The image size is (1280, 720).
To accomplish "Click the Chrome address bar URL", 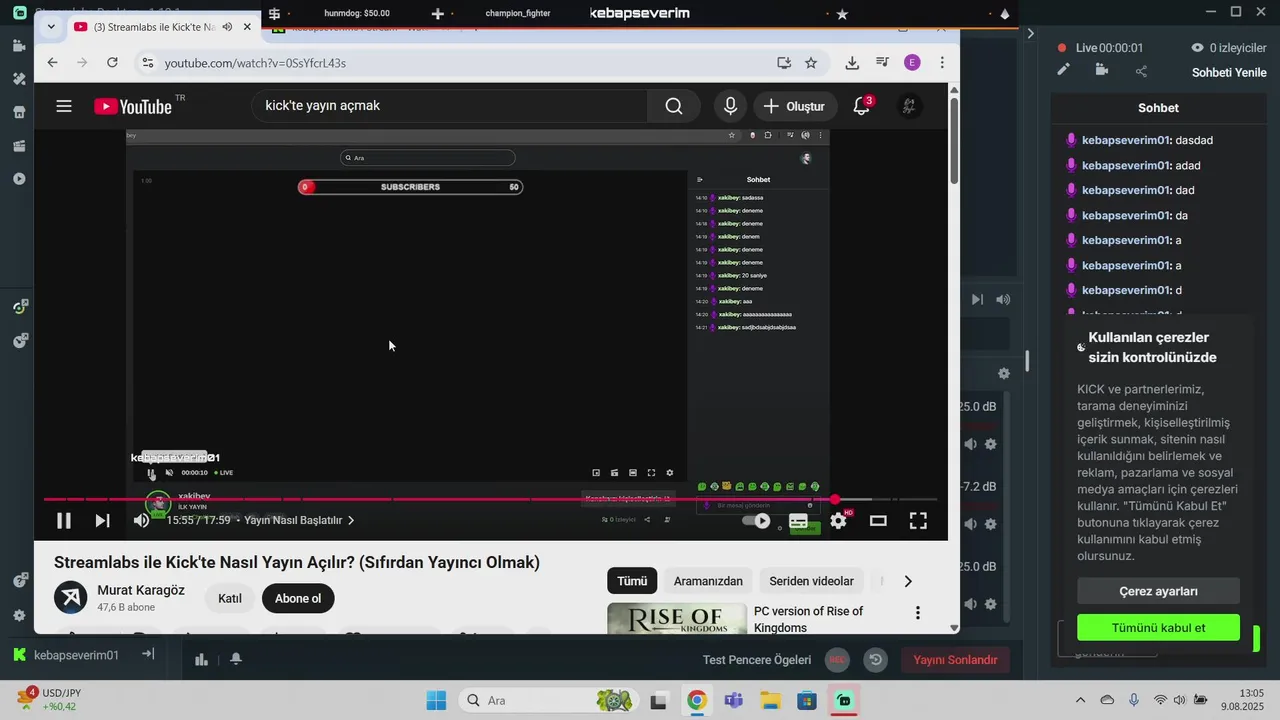I will click(x=255, y=63).
